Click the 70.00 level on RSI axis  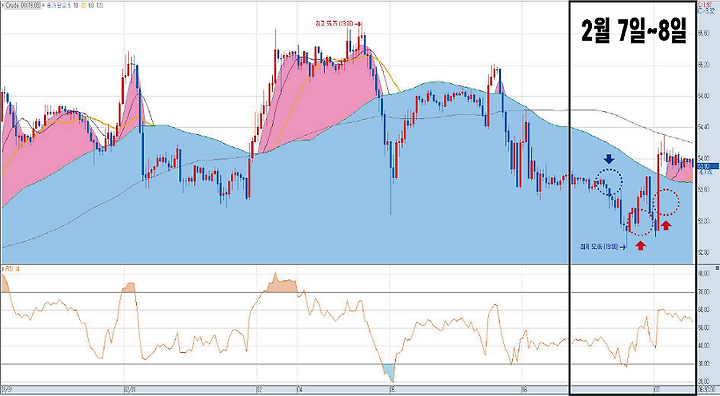click(703, 292)
